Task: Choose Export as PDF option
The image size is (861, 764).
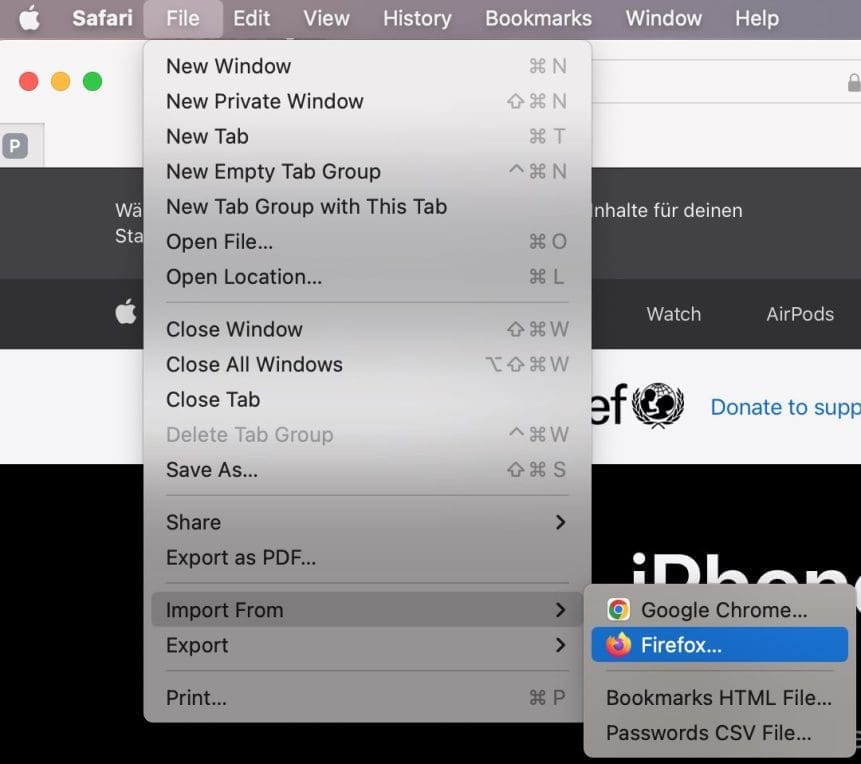Action: (x=241, y=558)
